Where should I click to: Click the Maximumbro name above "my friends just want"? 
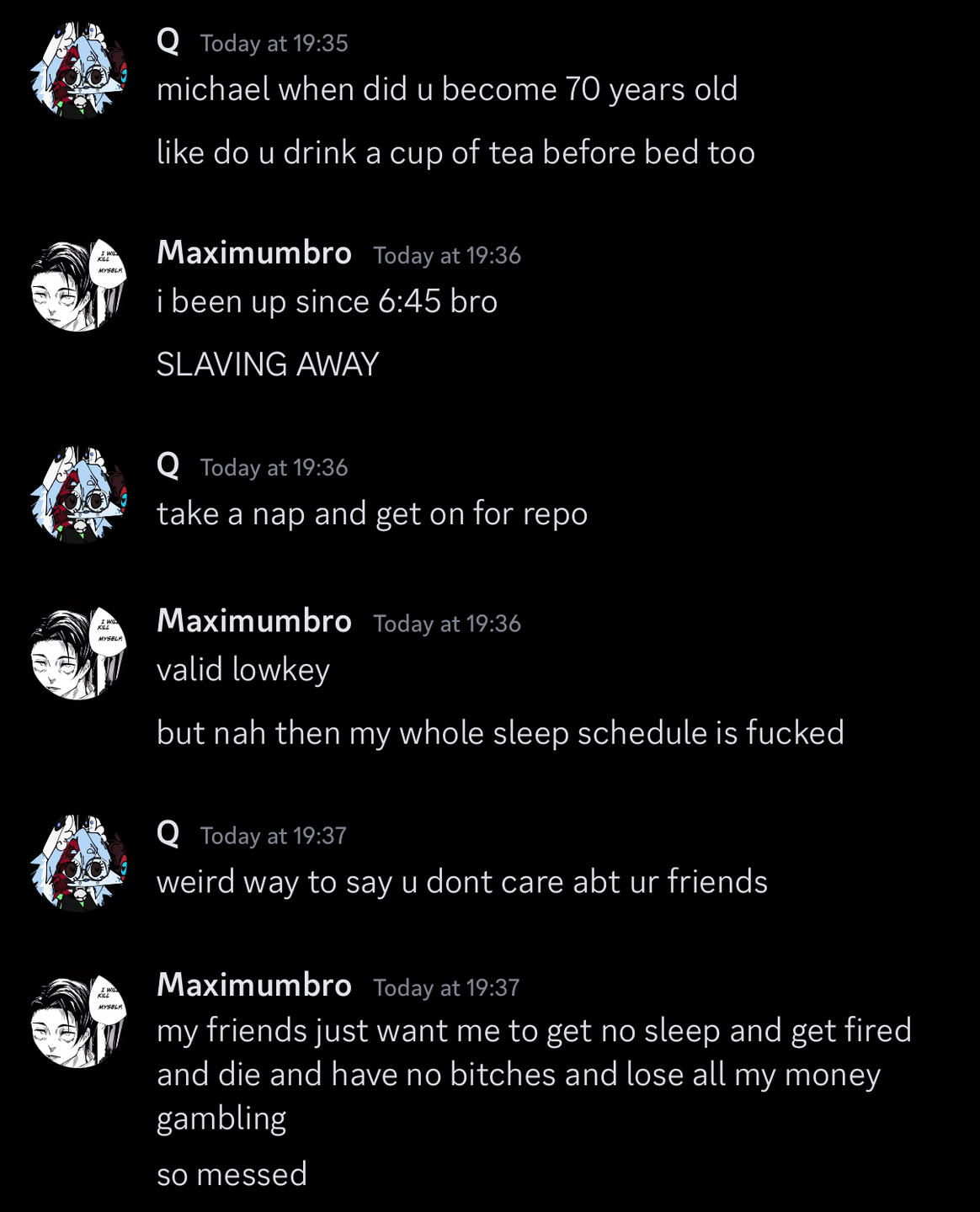pos(253,985)
